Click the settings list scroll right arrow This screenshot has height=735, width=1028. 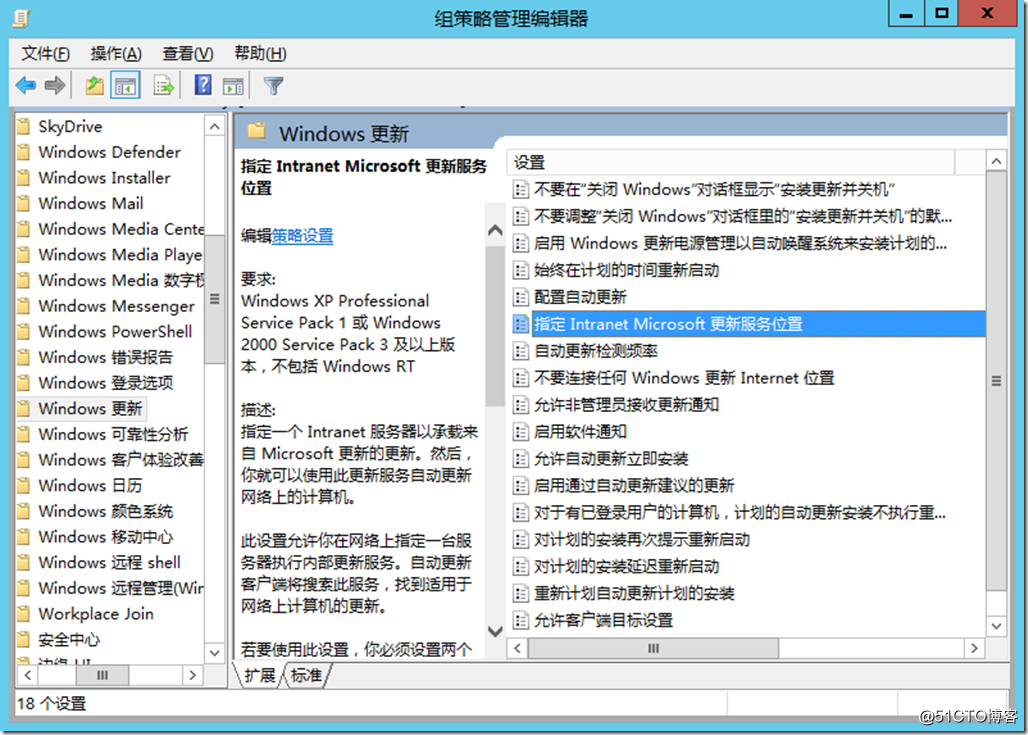coord(974,648)
